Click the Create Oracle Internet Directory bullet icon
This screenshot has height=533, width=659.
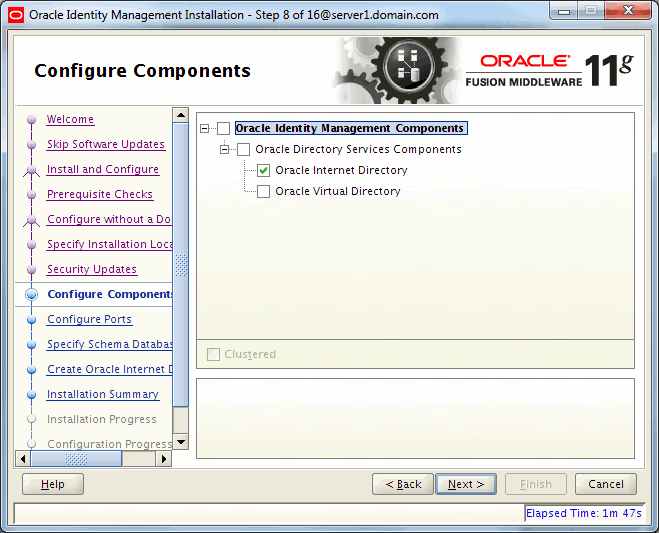point(32,369)
